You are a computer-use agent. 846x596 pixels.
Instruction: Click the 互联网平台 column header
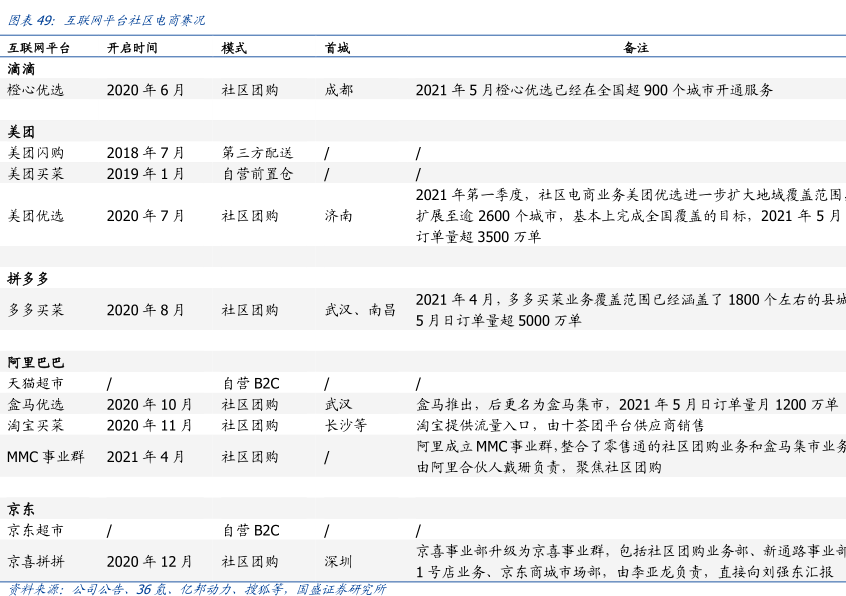tap(38, 48)
